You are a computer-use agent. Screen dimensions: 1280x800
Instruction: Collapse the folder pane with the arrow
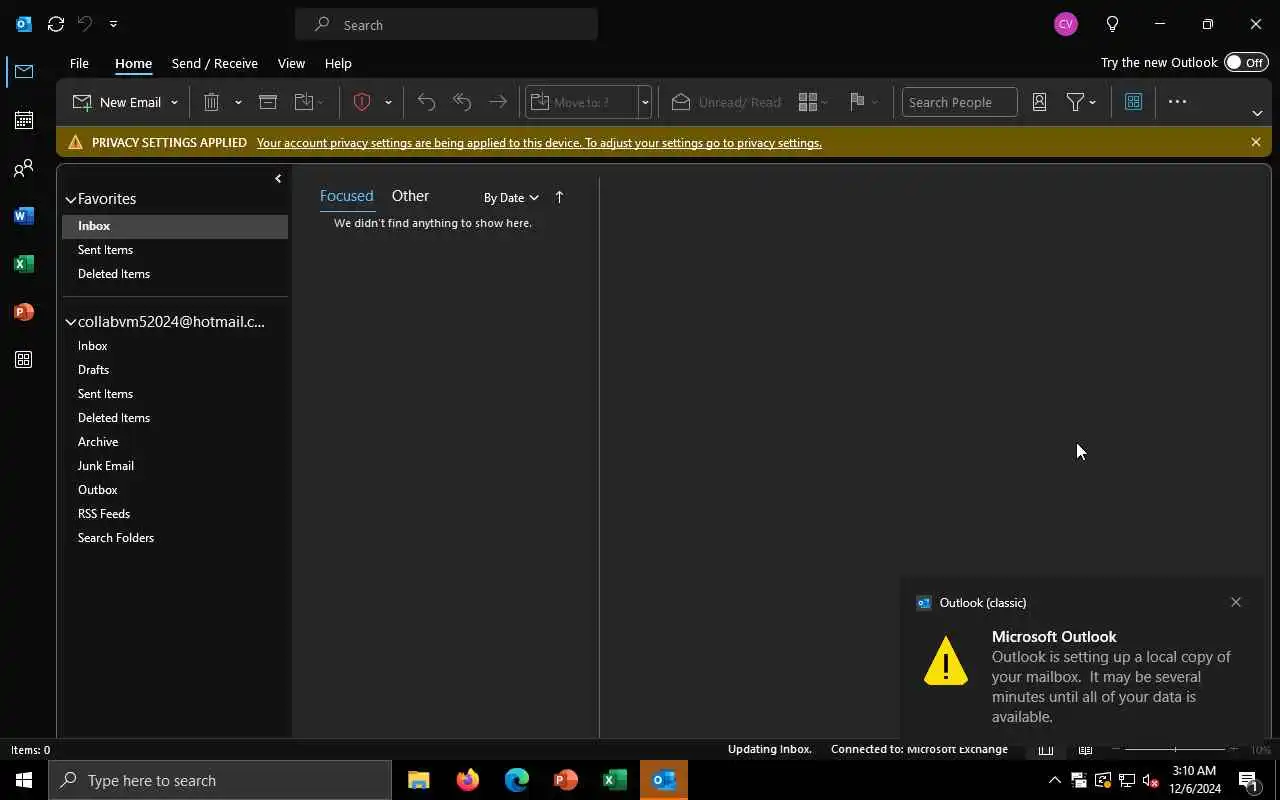(278, 179)
